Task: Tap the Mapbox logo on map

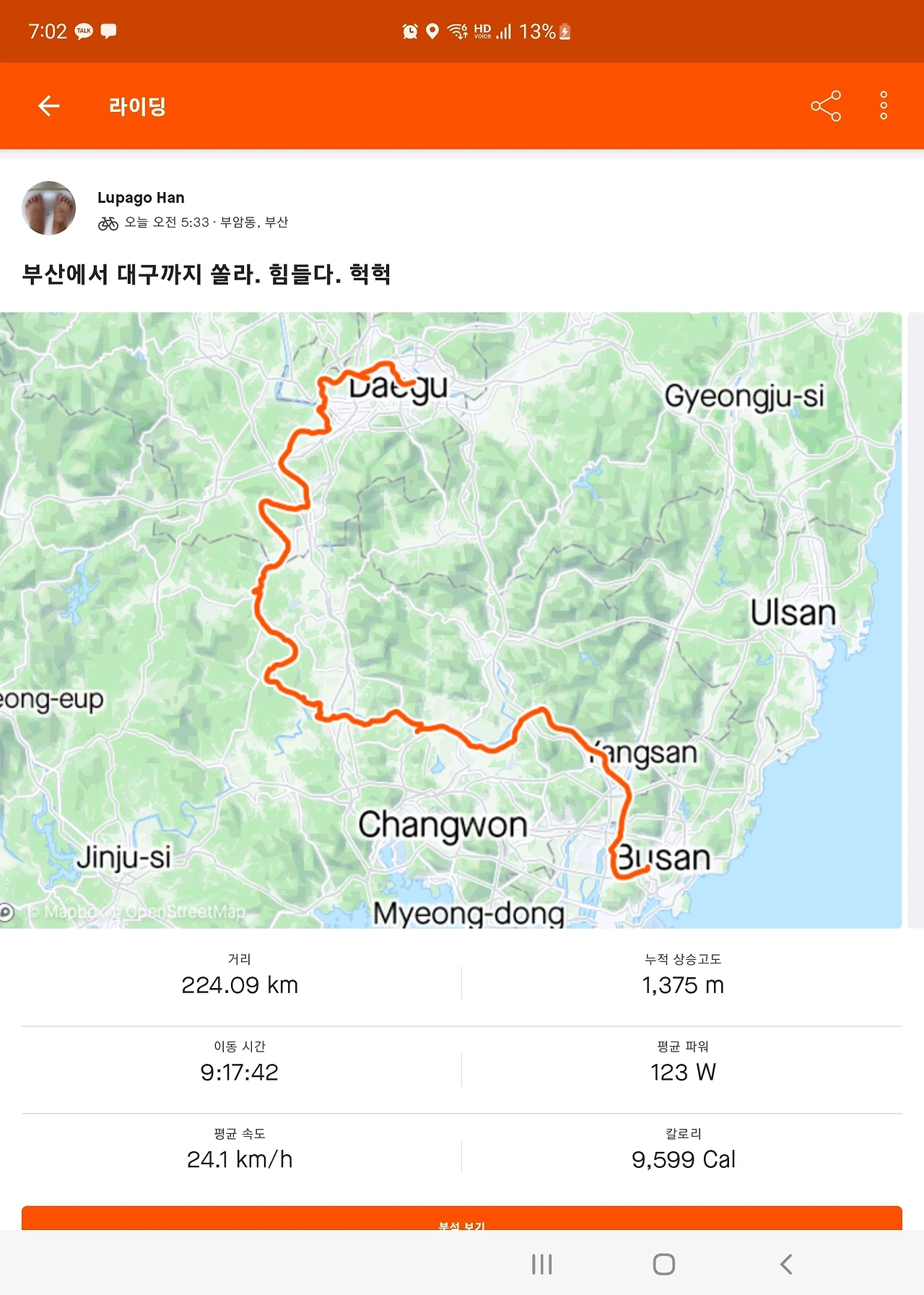Action: point(7,912)
